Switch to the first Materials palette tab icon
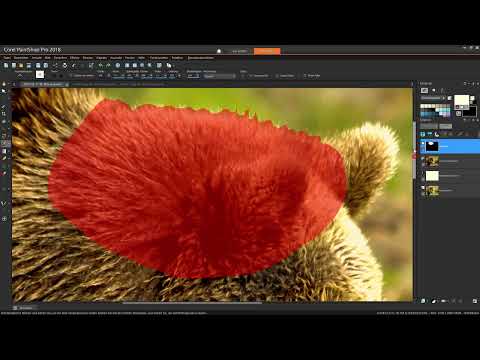This screenshot has height=360, width=480. [424, 90]
